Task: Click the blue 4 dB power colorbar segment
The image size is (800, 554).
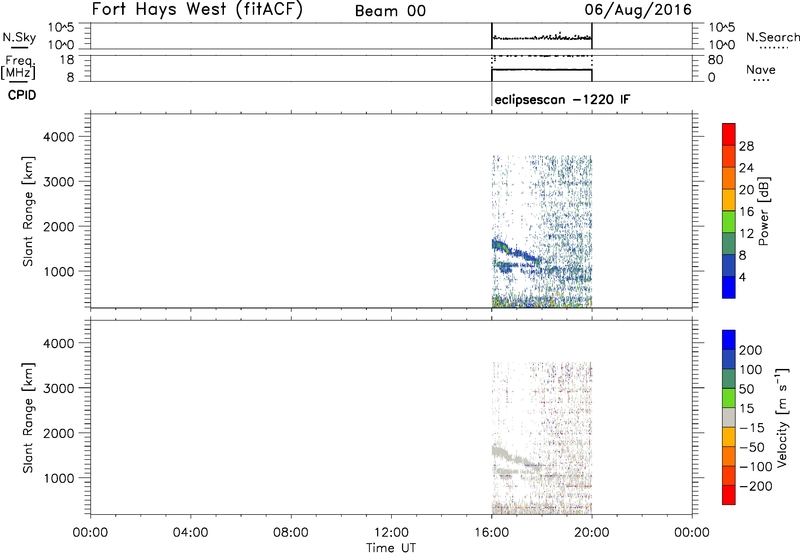Action: tap(729, 287)
